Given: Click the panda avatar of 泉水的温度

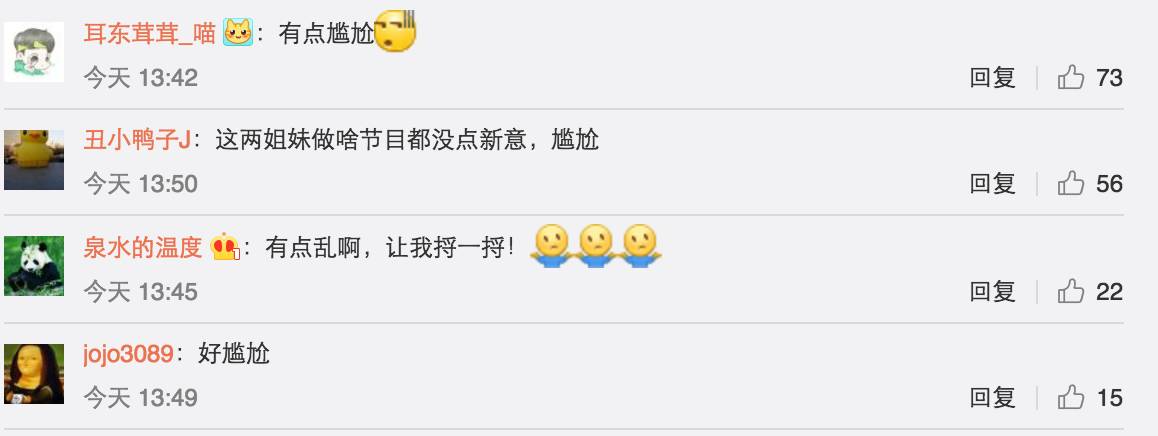Looking at the screenshot, I should [34, 266].
